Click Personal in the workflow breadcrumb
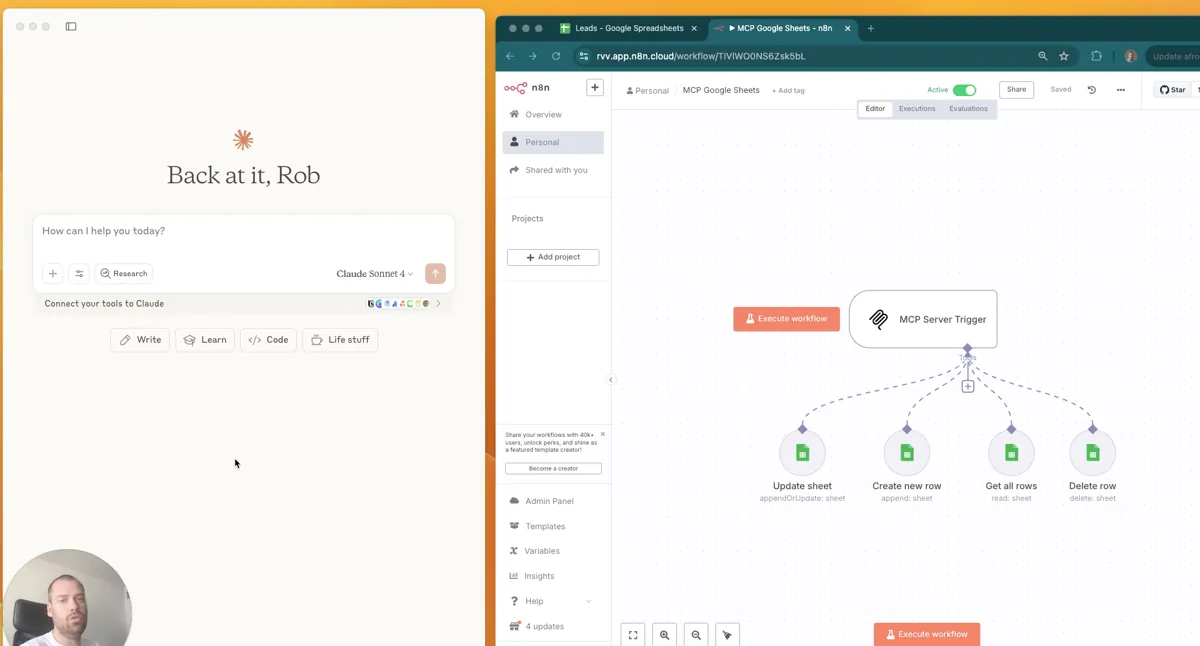The width and height of the screenshot is (1200, 646). (648, 90)
